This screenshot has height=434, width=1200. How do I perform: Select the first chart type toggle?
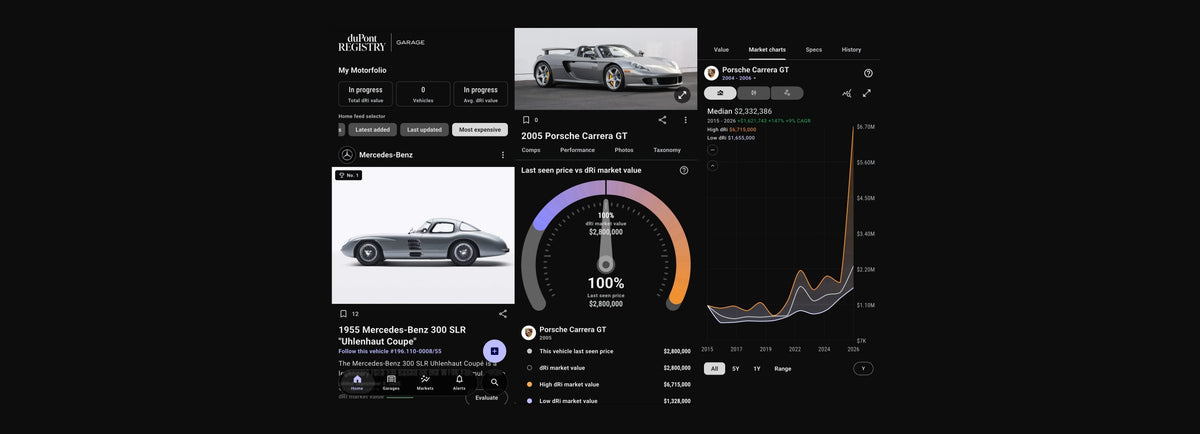pos(720,93)
